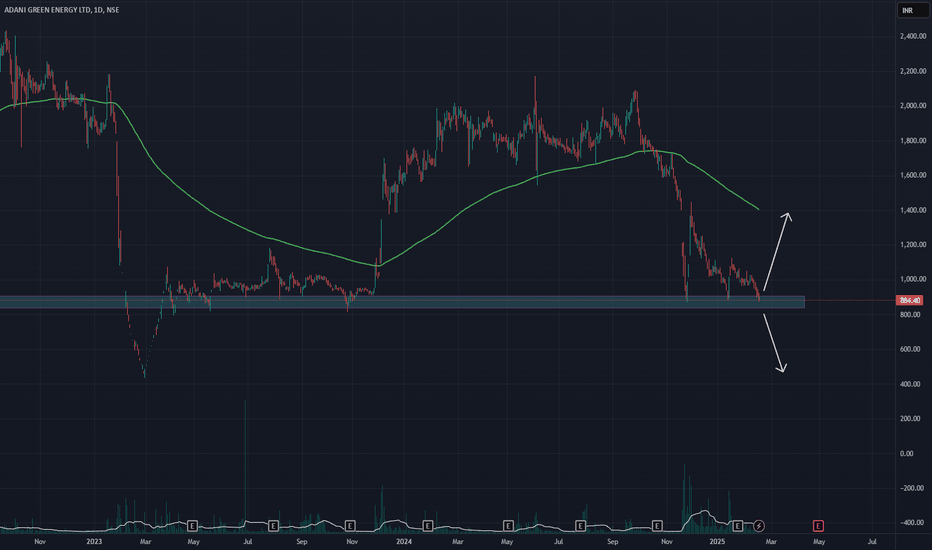Click the 2023 year label on time axis

click(94, 542)
